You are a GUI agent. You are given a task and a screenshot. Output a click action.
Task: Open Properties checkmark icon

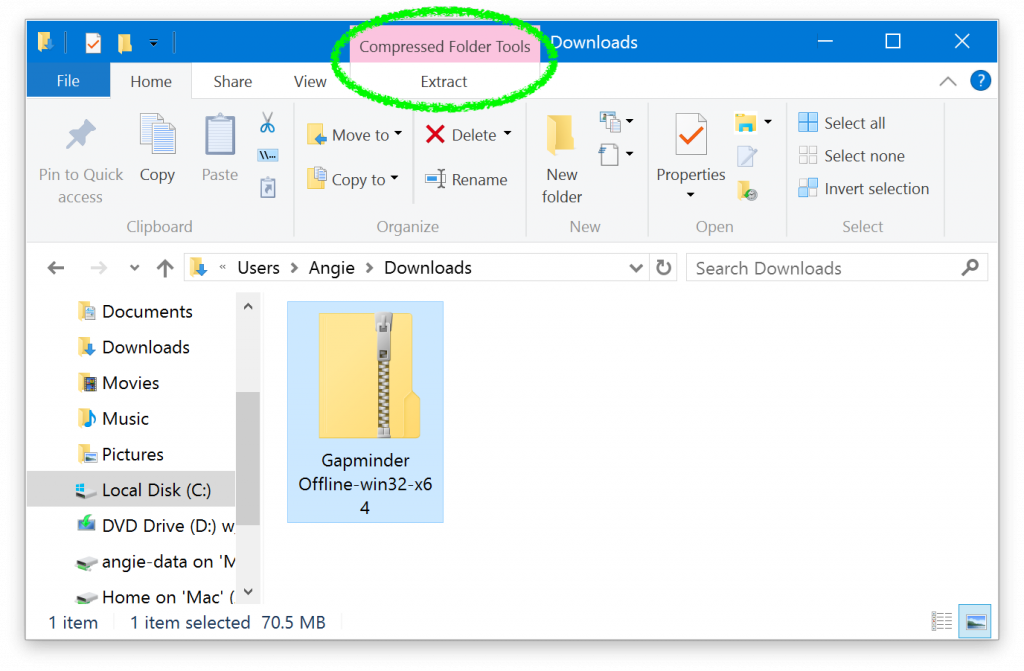[691, 134]
